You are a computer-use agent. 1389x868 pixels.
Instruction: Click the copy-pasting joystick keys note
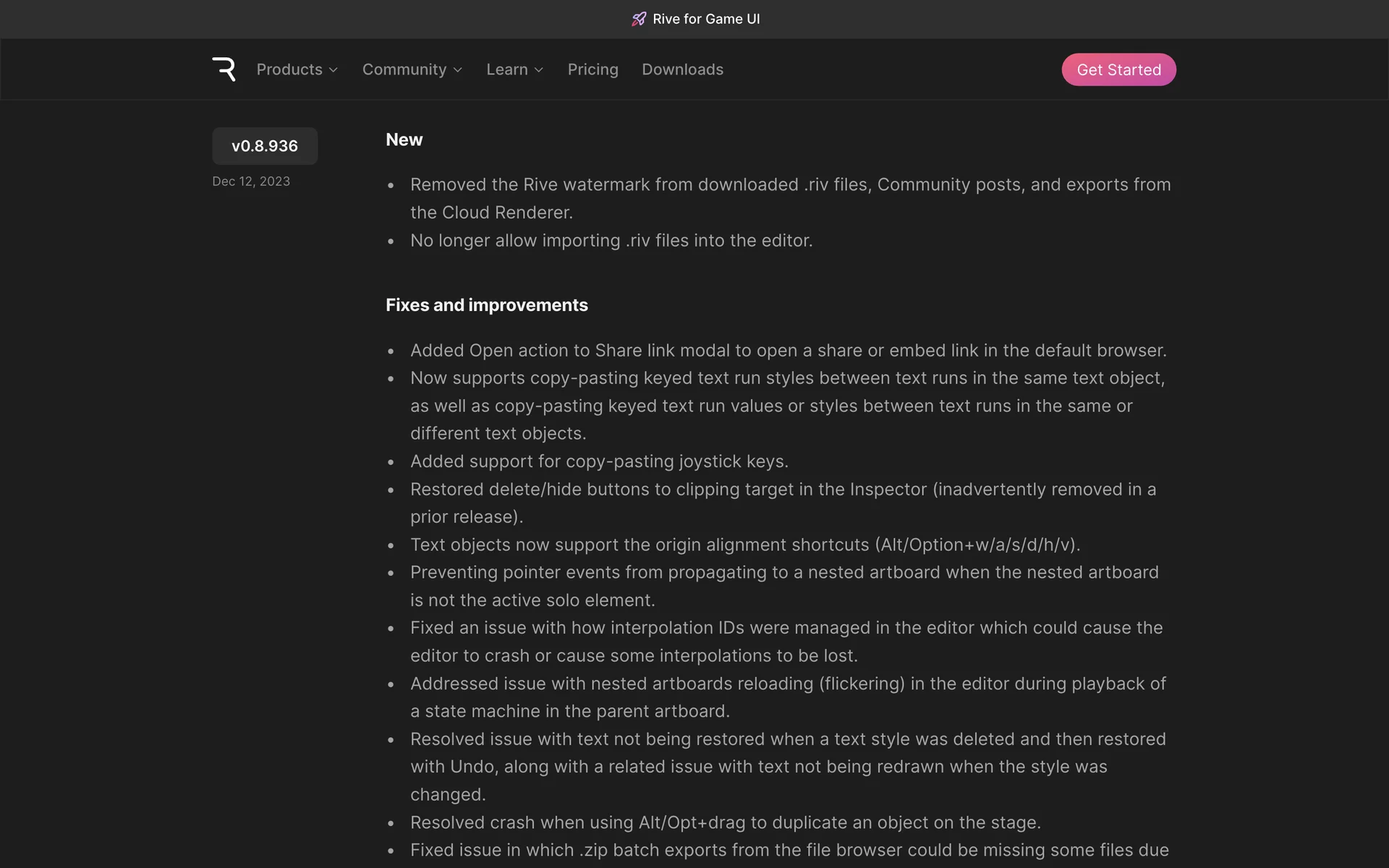[599, 461]
